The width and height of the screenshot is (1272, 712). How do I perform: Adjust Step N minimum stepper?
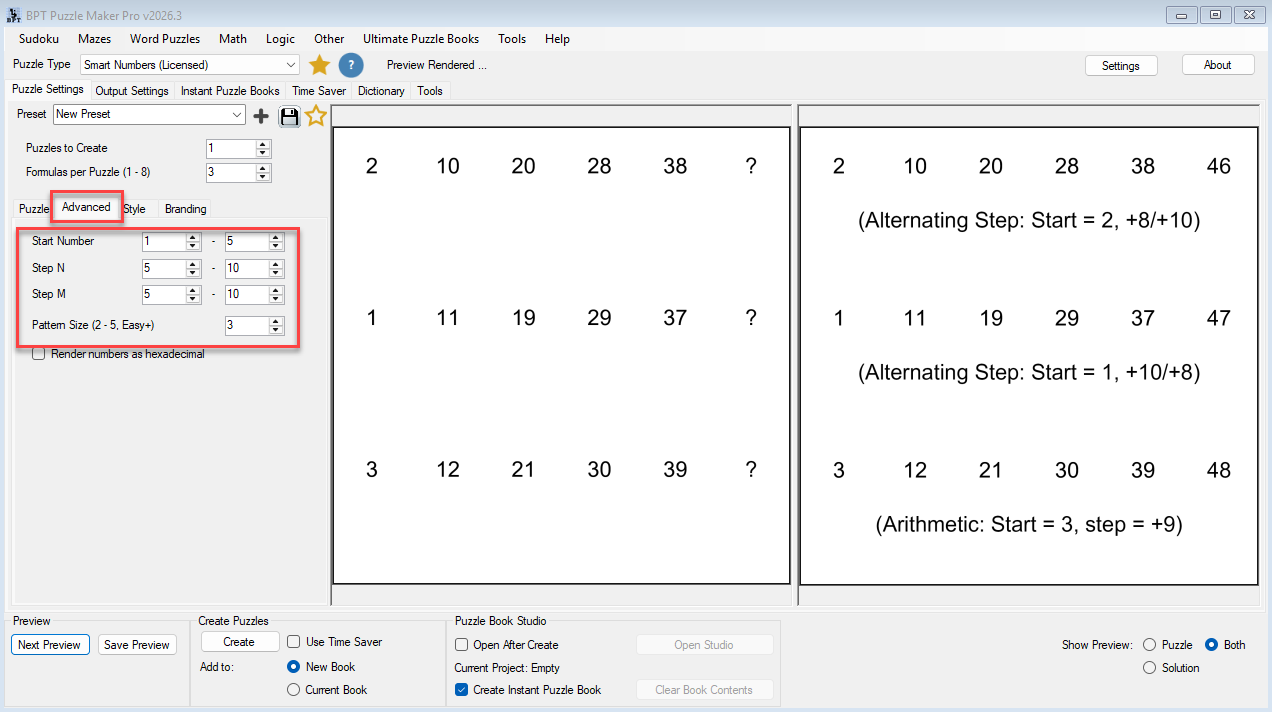[193, 268]
